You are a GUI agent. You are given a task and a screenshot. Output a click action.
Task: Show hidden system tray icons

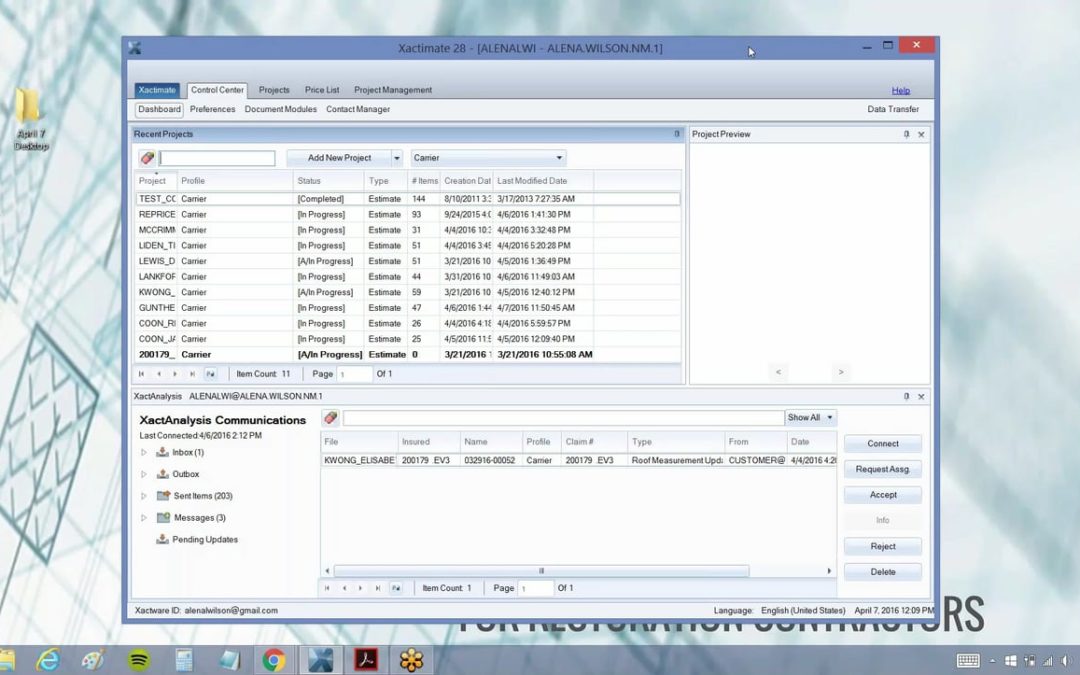(x=993, y=661)
